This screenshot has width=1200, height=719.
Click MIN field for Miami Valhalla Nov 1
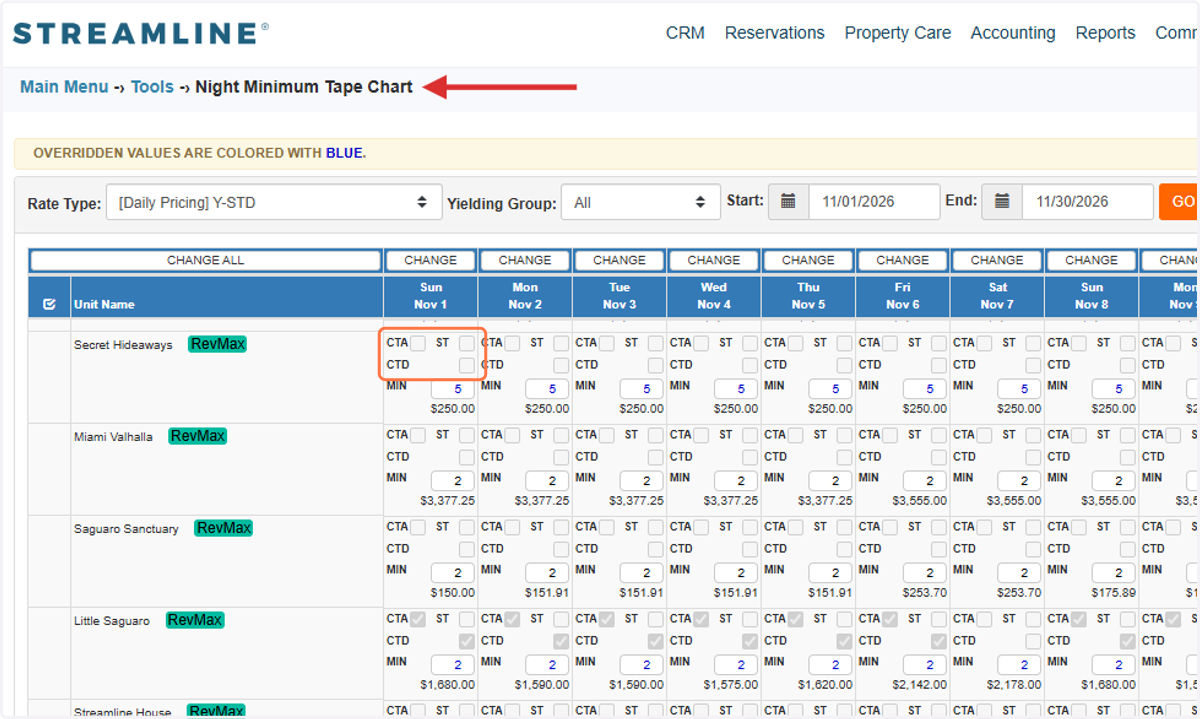(453, 480)
